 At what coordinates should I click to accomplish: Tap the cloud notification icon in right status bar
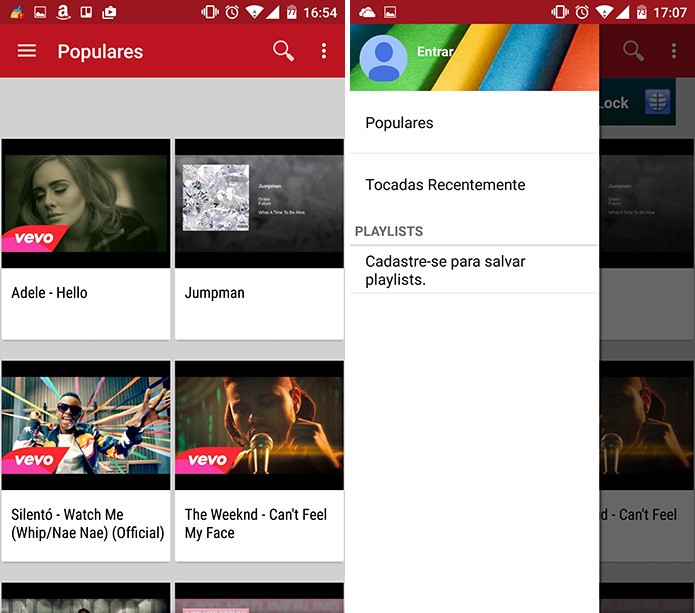367,12
